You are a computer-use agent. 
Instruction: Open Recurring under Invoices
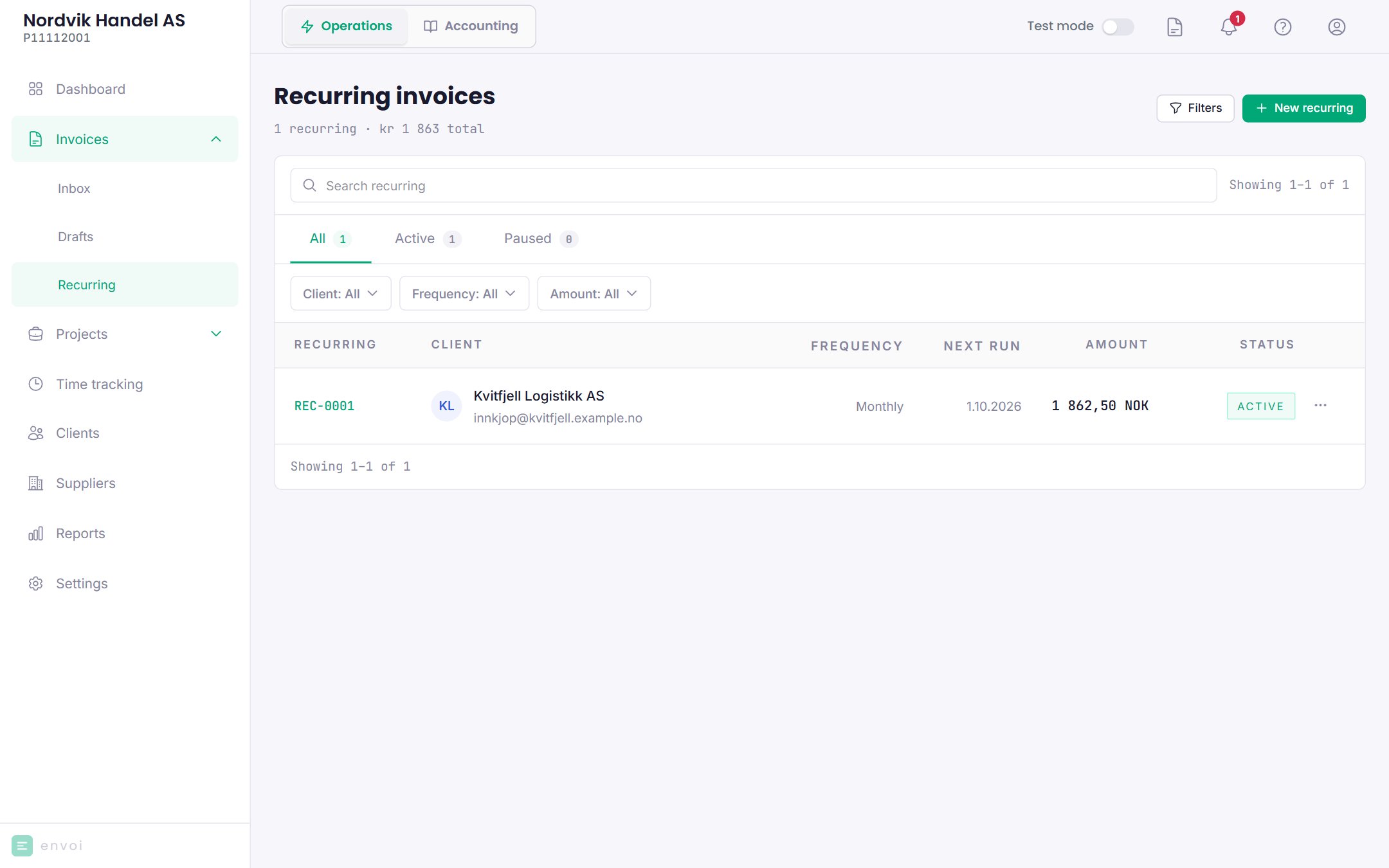pyautogui.click(x=125, y=284)
